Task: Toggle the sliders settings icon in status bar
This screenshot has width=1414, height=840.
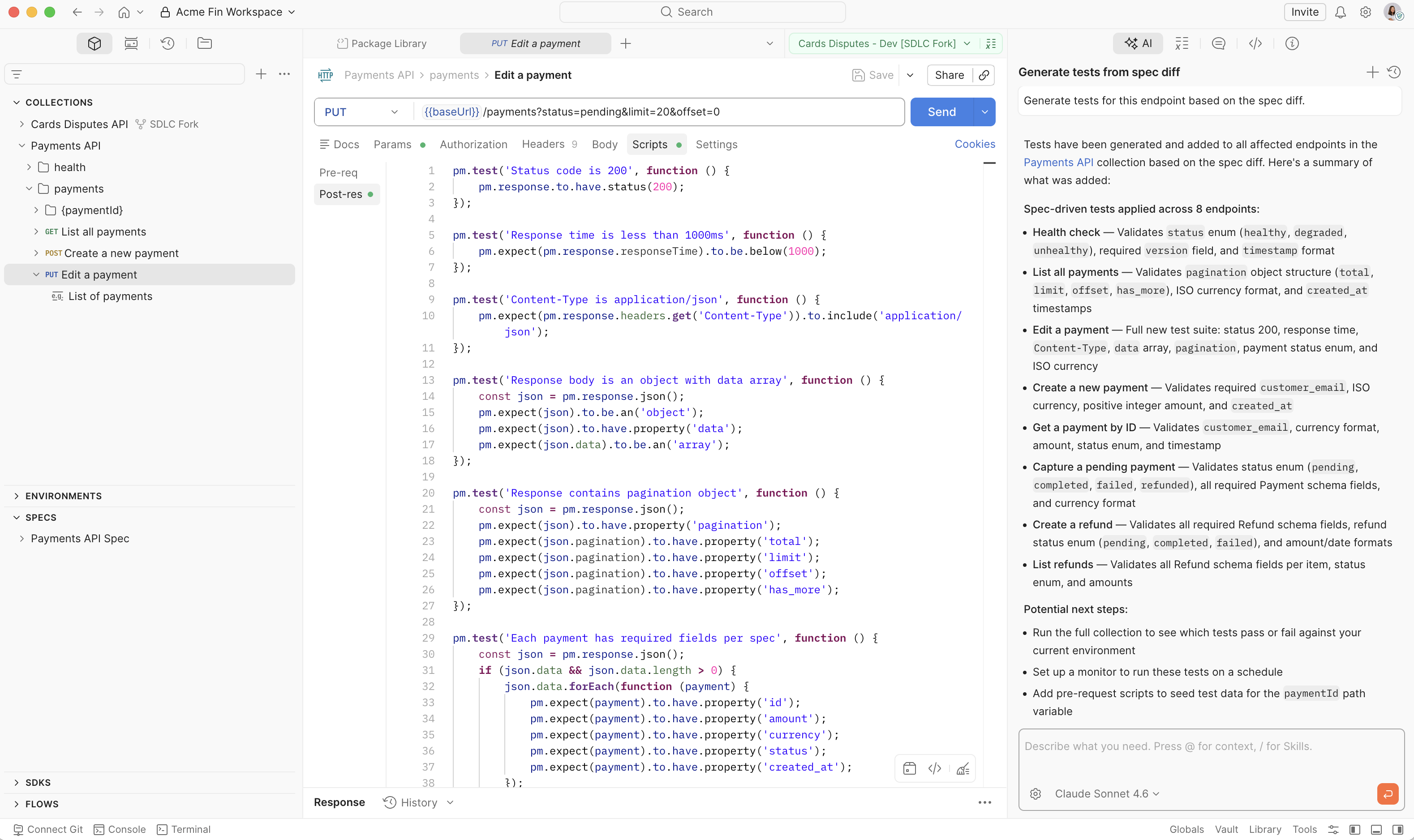Action: [x=1333, y=829]
